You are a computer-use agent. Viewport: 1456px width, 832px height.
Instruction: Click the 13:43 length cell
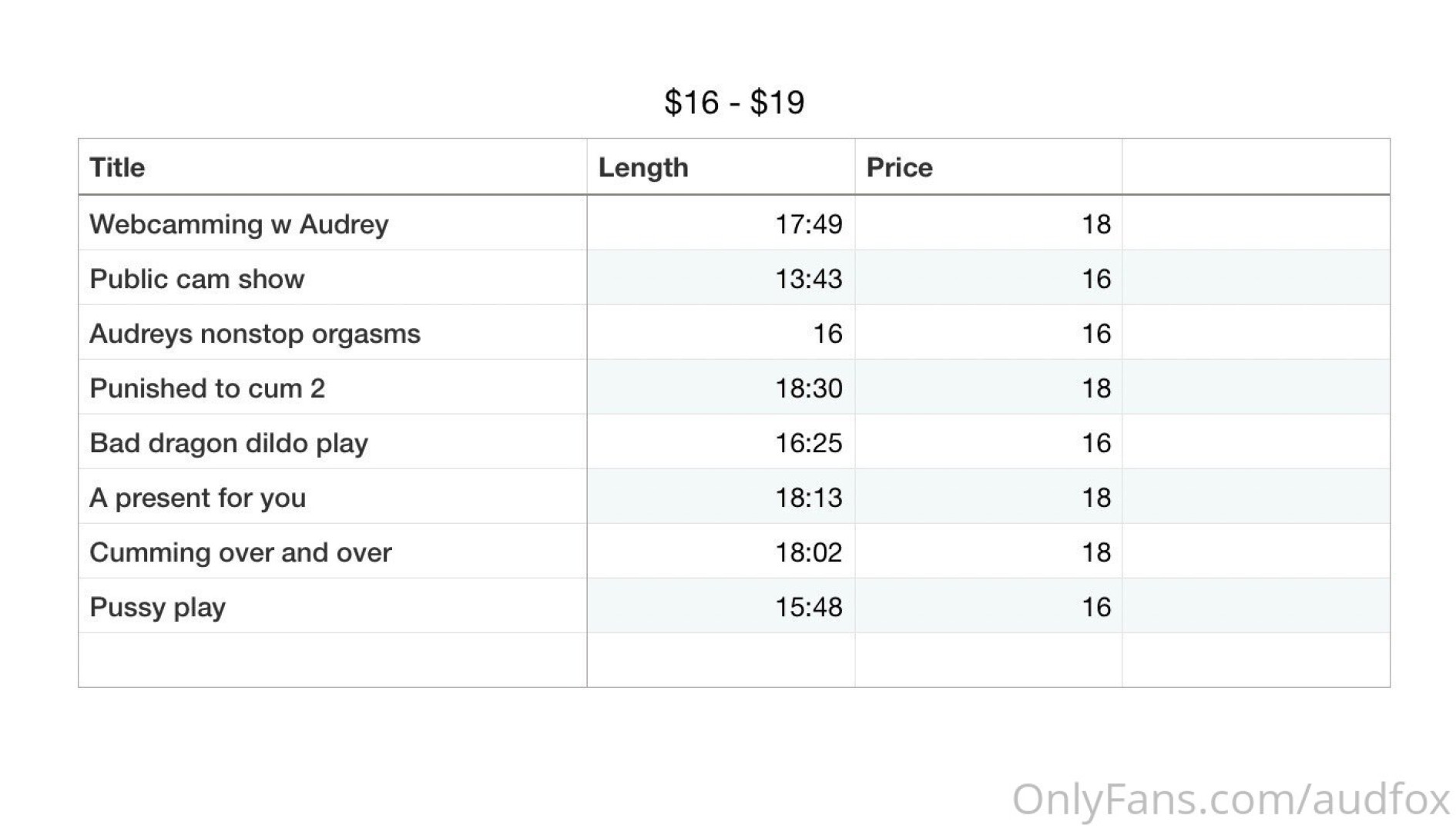[x=808, y=279]
